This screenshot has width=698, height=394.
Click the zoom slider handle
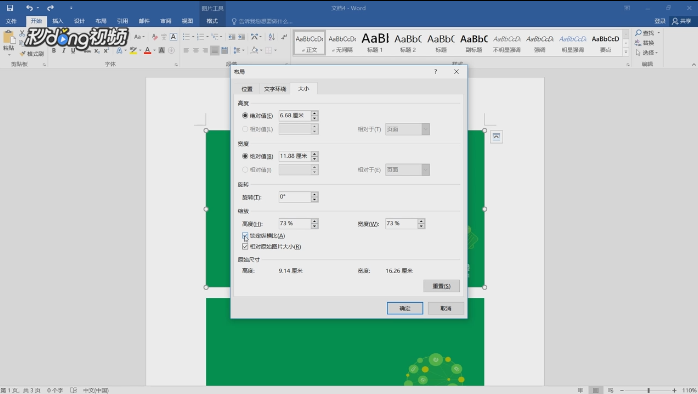point(649,390)
